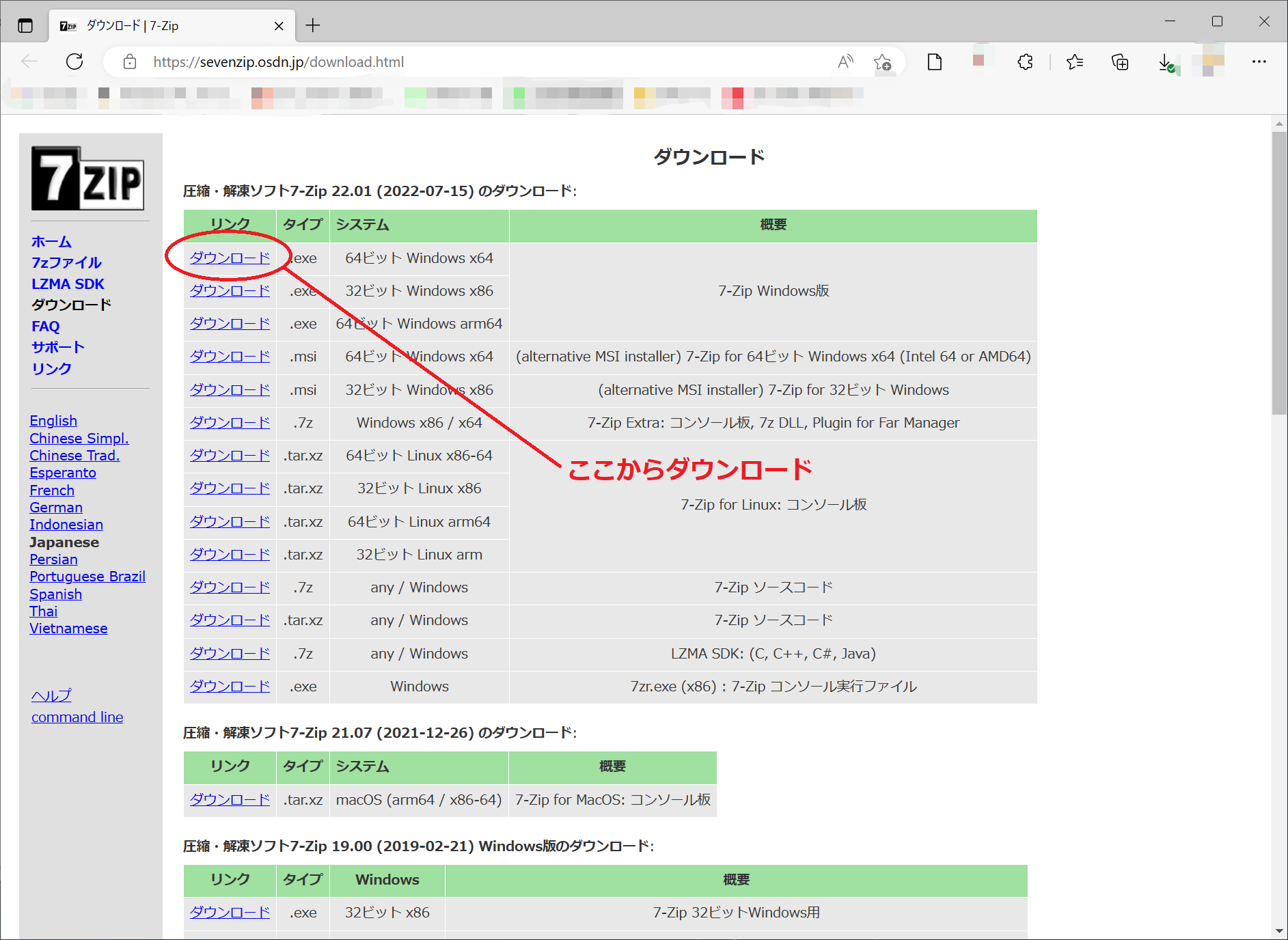Screen dimensions: 1288x940
Task: Click the browser refresh icon
Action: [74, 61]
